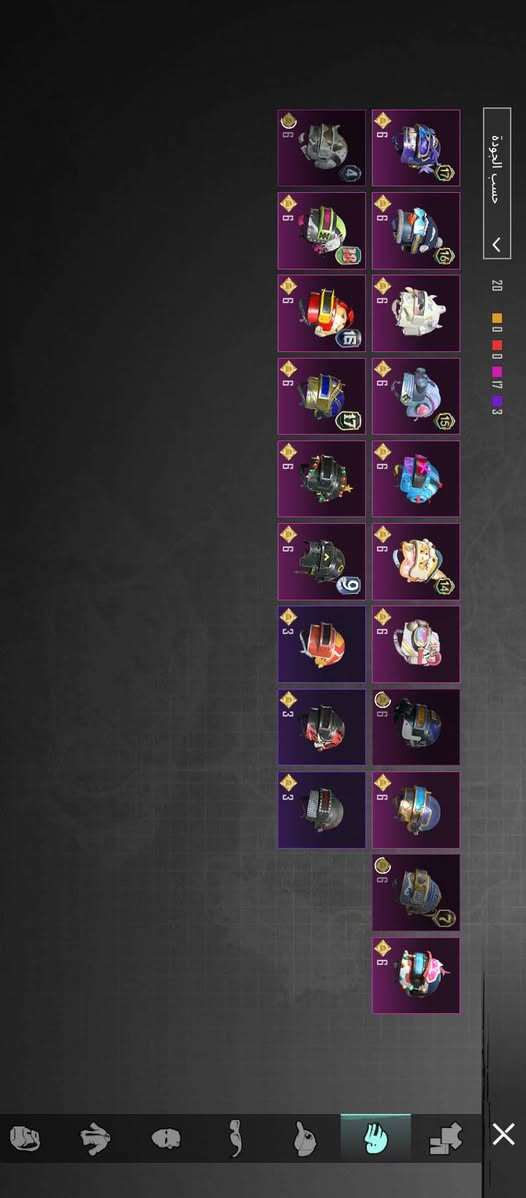Open the jacket outfit category tab

pos(95,1139)
